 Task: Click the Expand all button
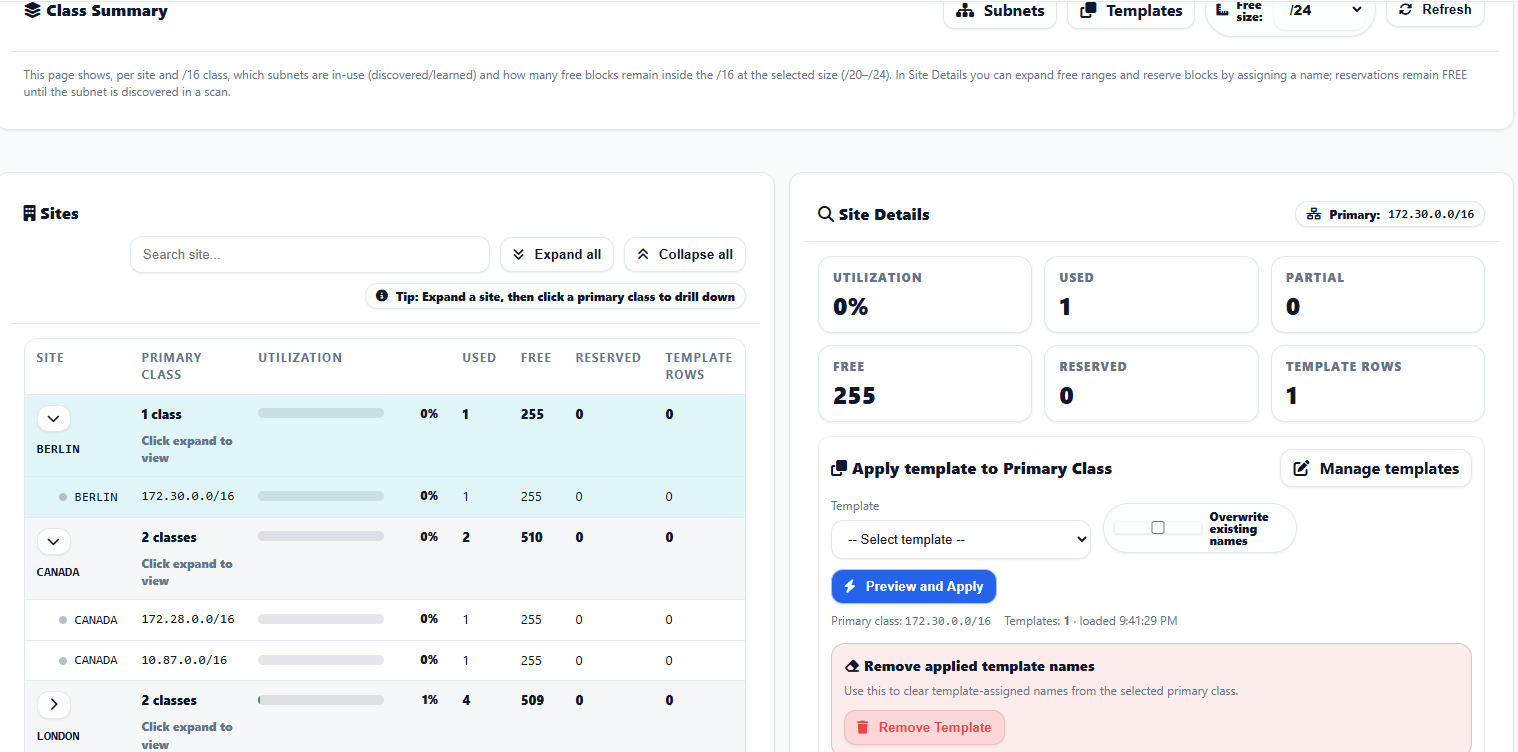point(558,254)
